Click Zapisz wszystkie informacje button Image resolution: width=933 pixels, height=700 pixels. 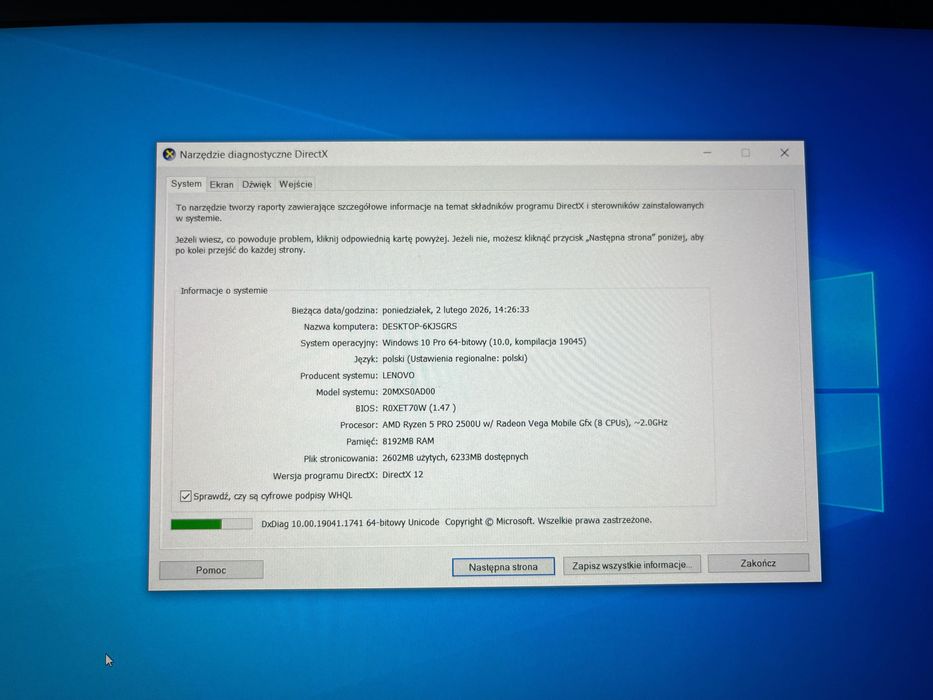632,564
